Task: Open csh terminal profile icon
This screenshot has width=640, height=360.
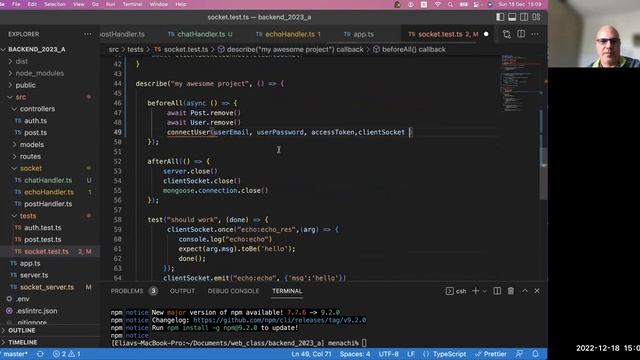Action: [x=456, y=291]
